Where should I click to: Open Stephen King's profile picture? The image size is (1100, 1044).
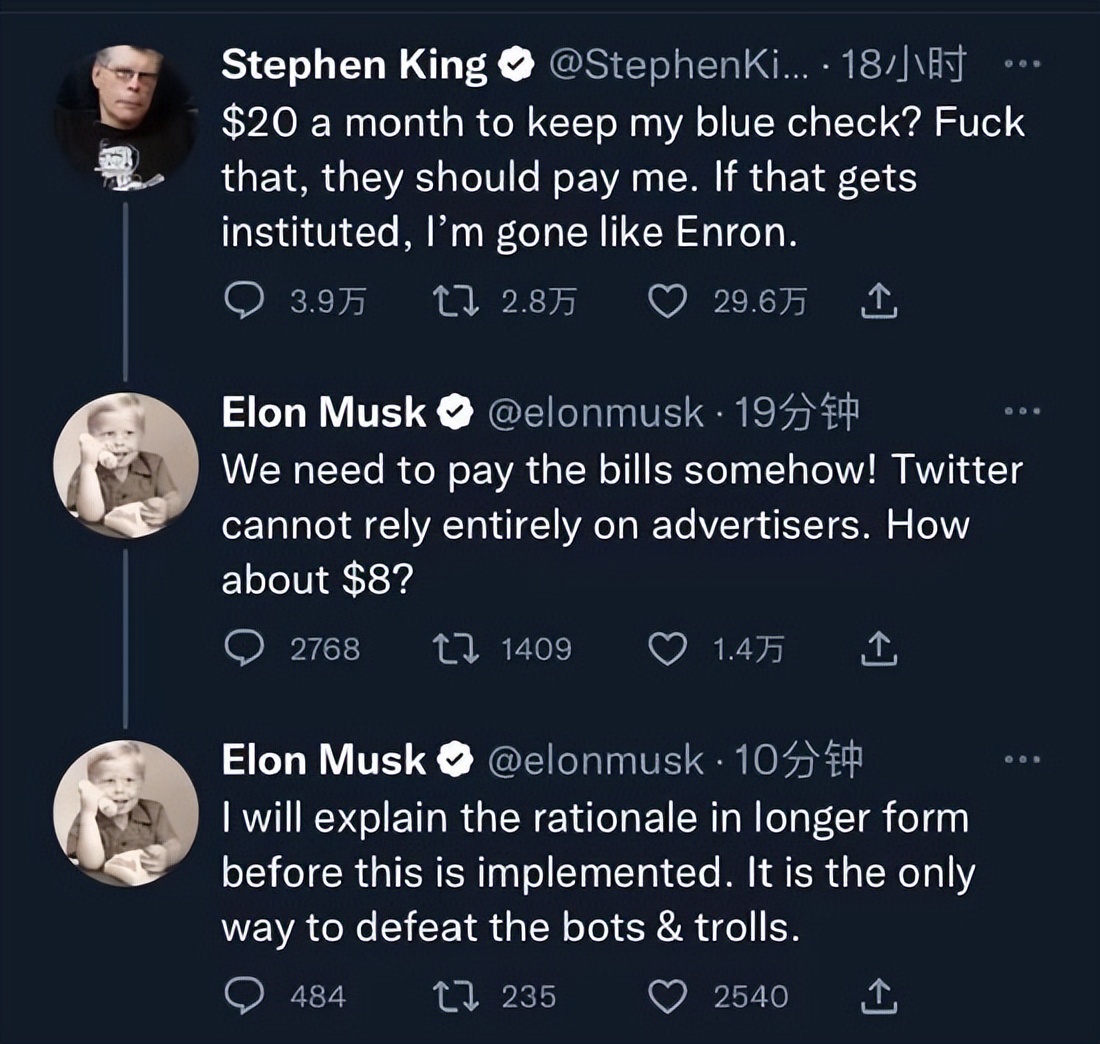pos(125,113)
